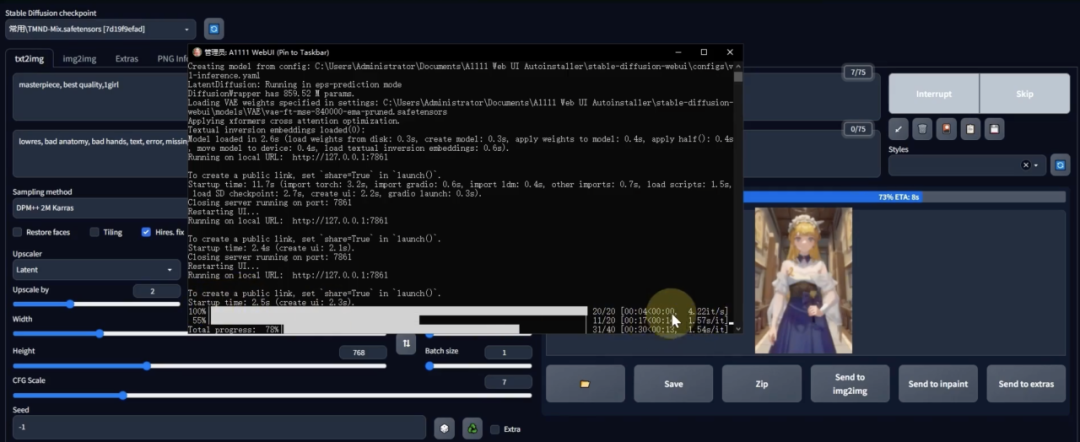Click the generation progress bar showing 73%
The height and width of the screenshot is (442, 1080).
pyautogui.click(x=904, y=197)
